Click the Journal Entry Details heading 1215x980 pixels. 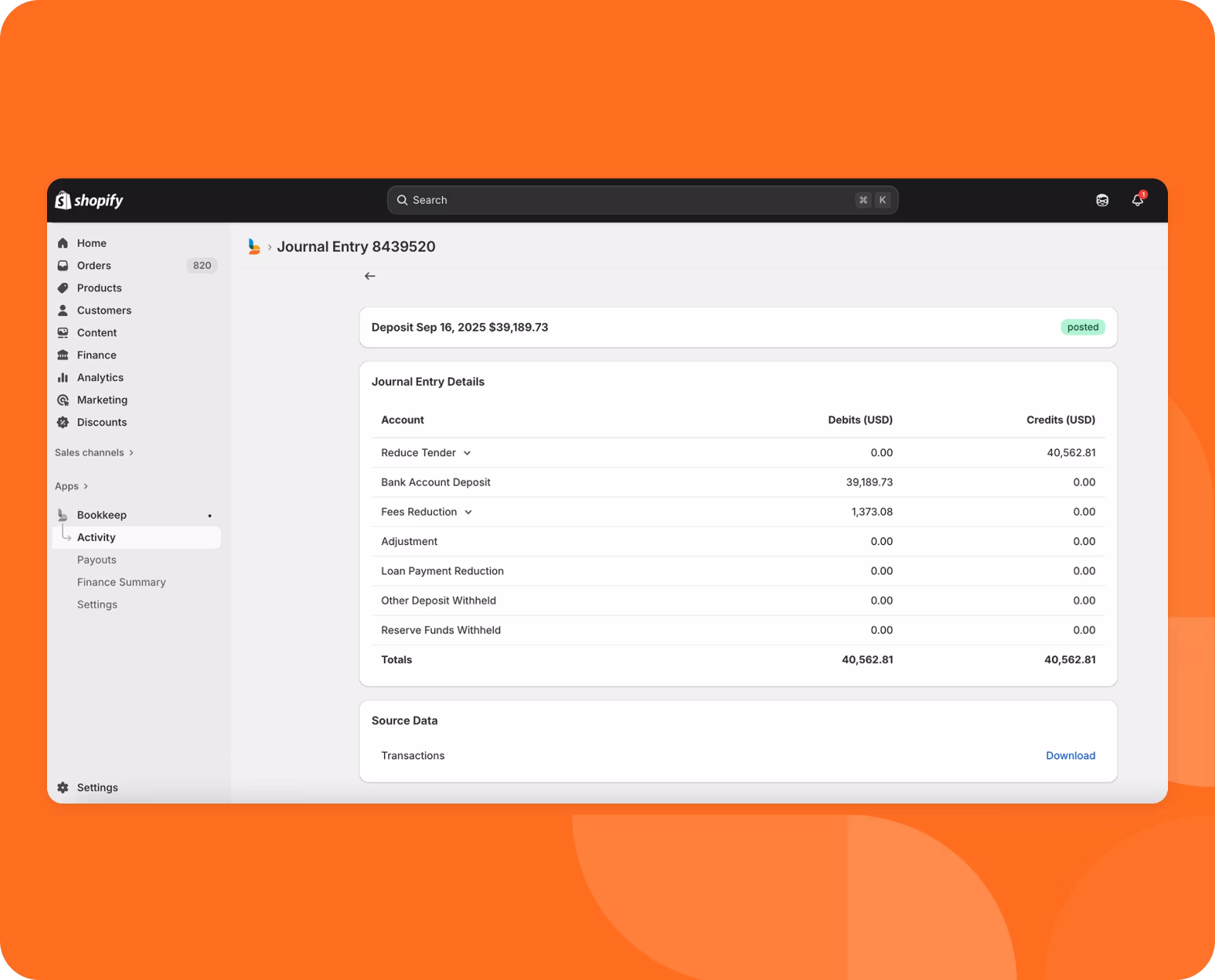(x=428, y=382)
